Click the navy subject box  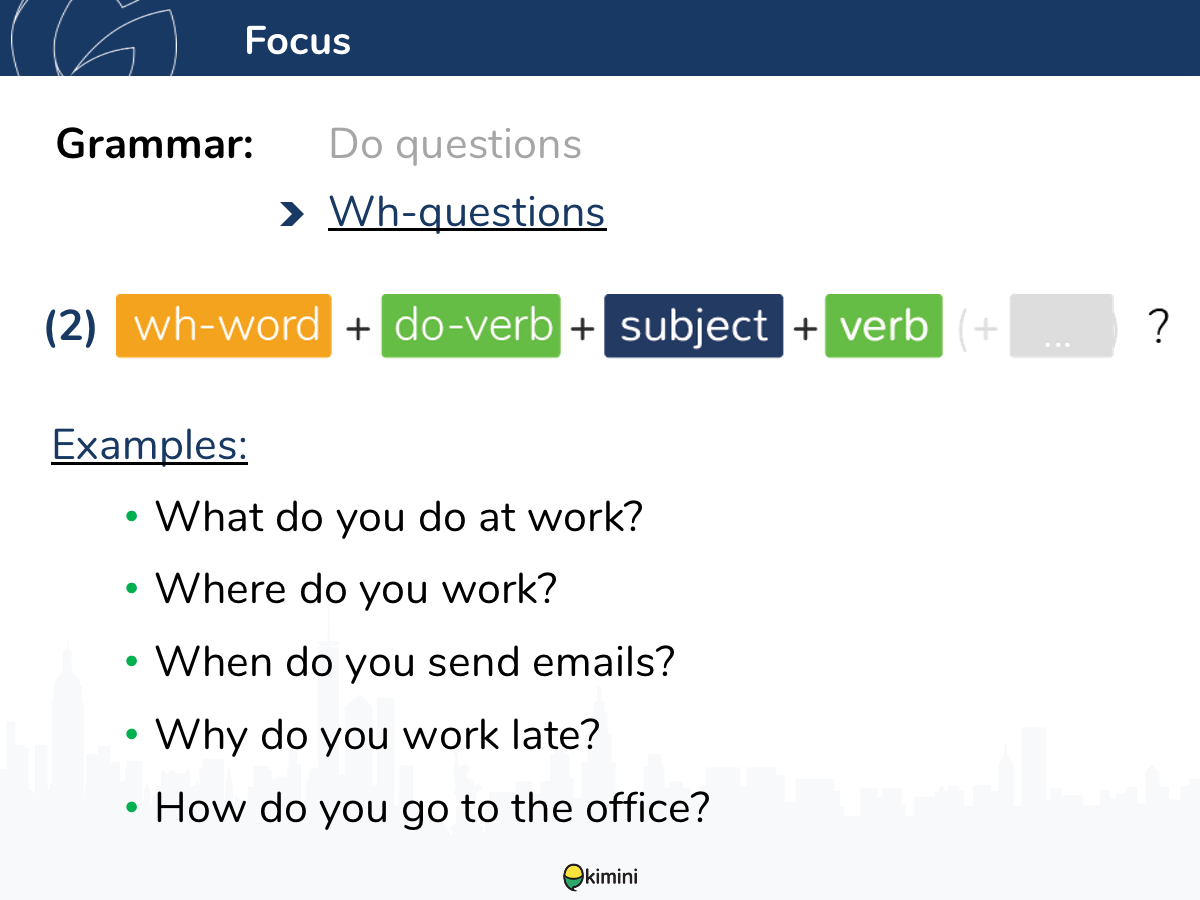pyautogui.click(x=694, y=326)
